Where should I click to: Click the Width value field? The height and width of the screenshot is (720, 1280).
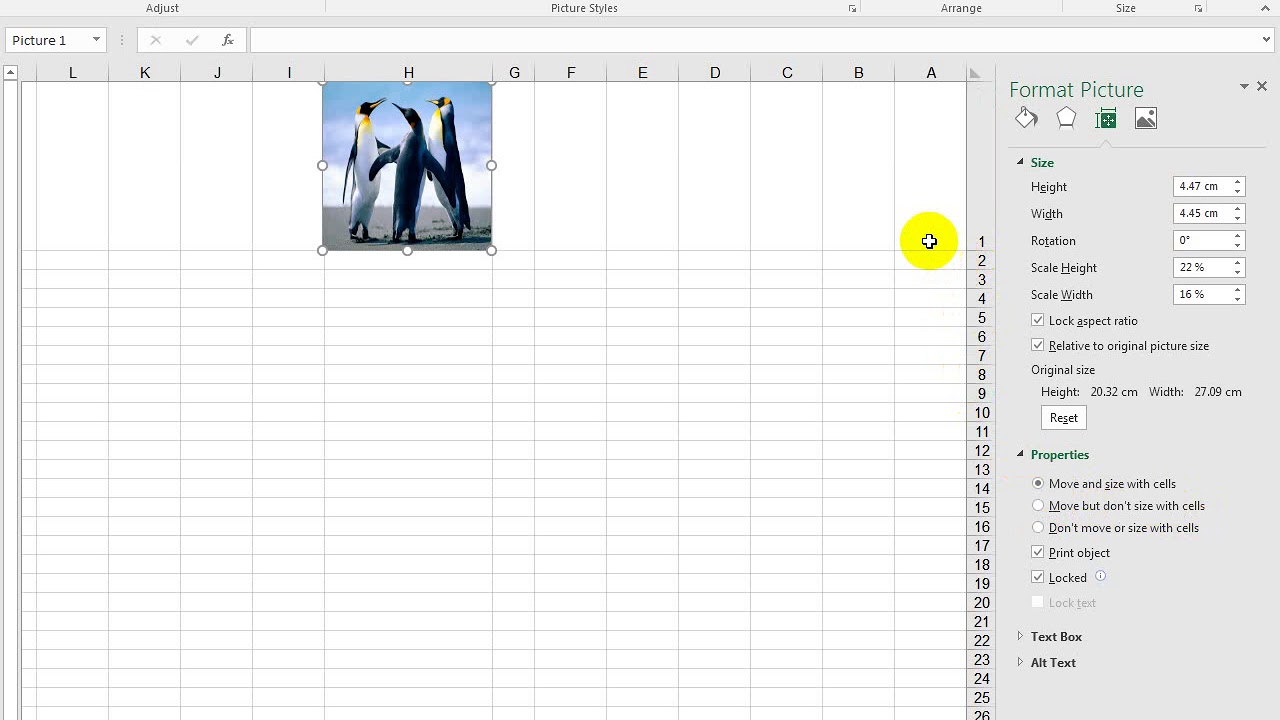tap(1202, 213)
